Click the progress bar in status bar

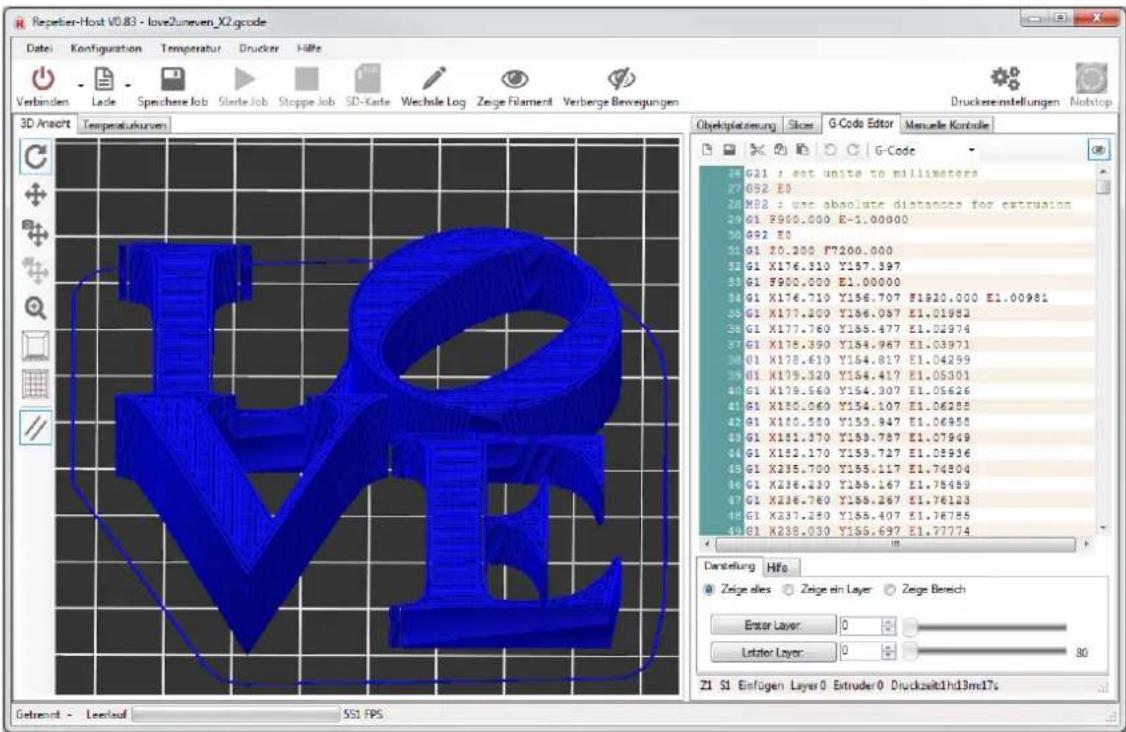(236, 714)
